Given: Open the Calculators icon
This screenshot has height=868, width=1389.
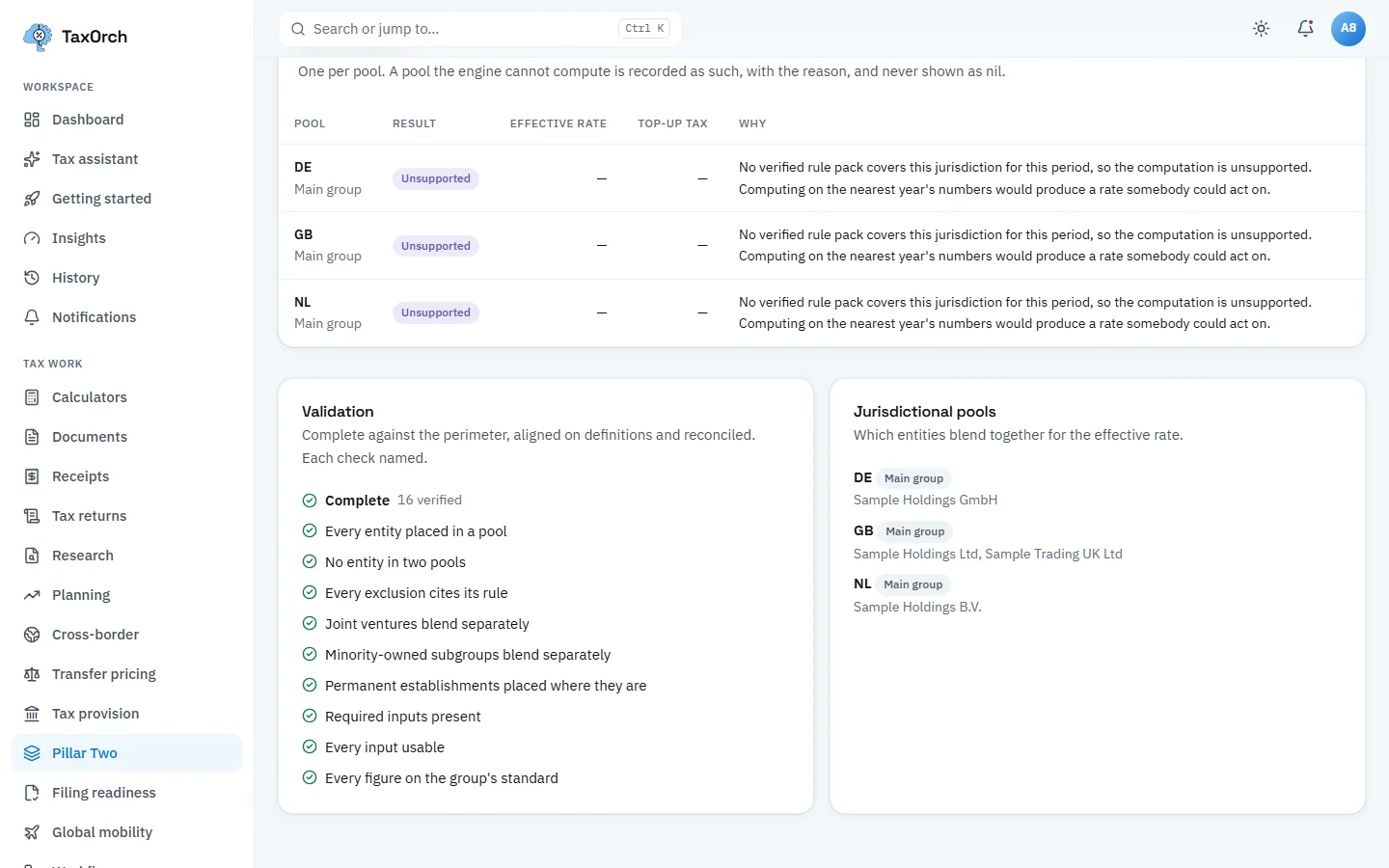Looking at the screenshot, I should click(x=32, y=397).
